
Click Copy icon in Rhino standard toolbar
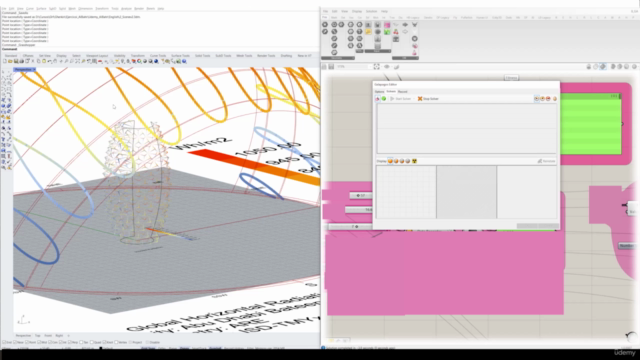[38, 61]
